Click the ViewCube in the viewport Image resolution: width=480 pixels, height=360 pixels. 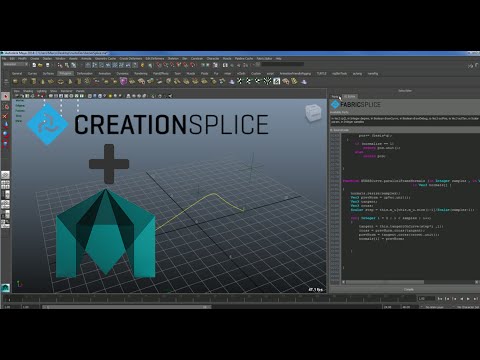(x=313, y=113)
